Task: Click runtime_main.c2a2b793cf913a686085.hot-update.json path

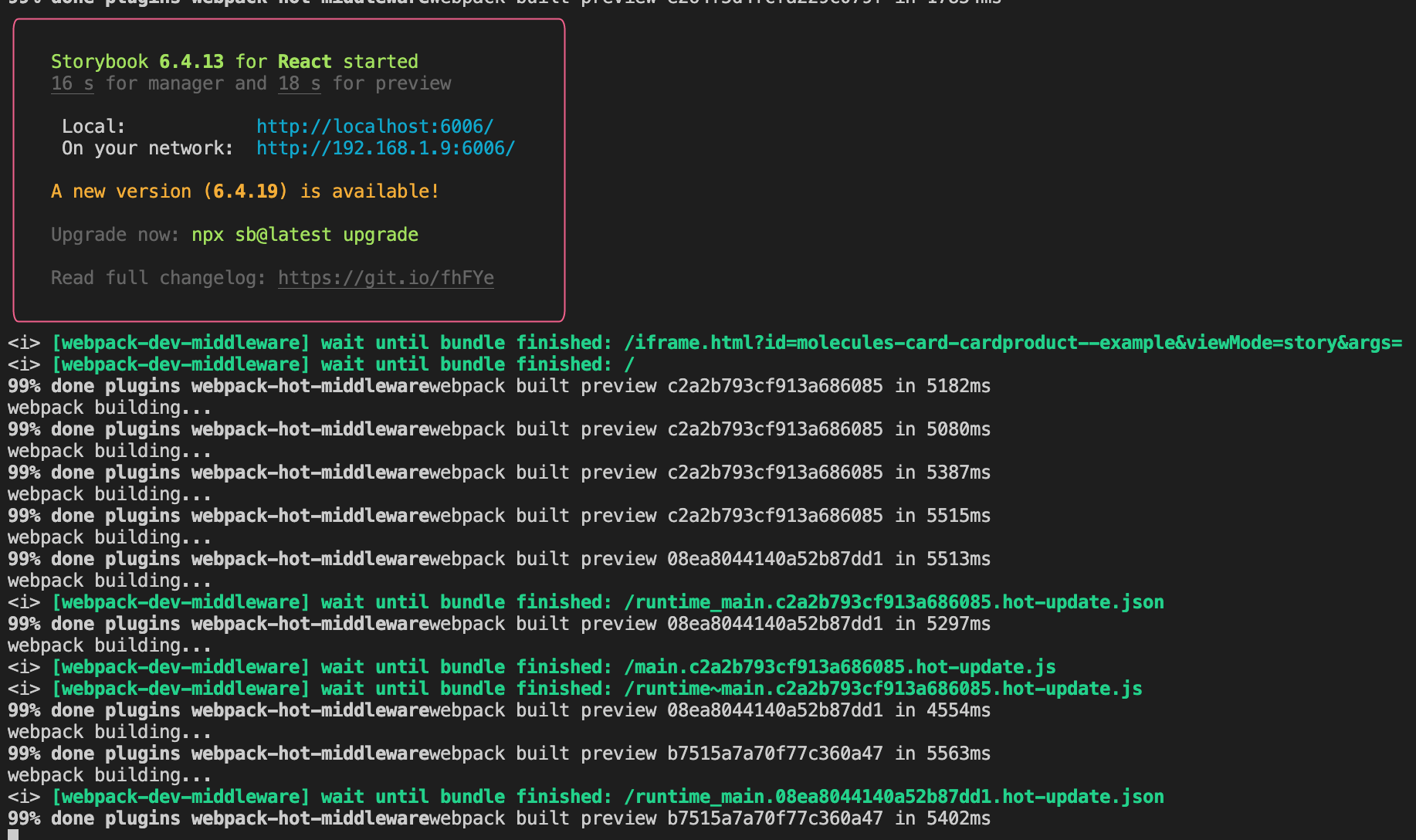Action: point(894,601)
